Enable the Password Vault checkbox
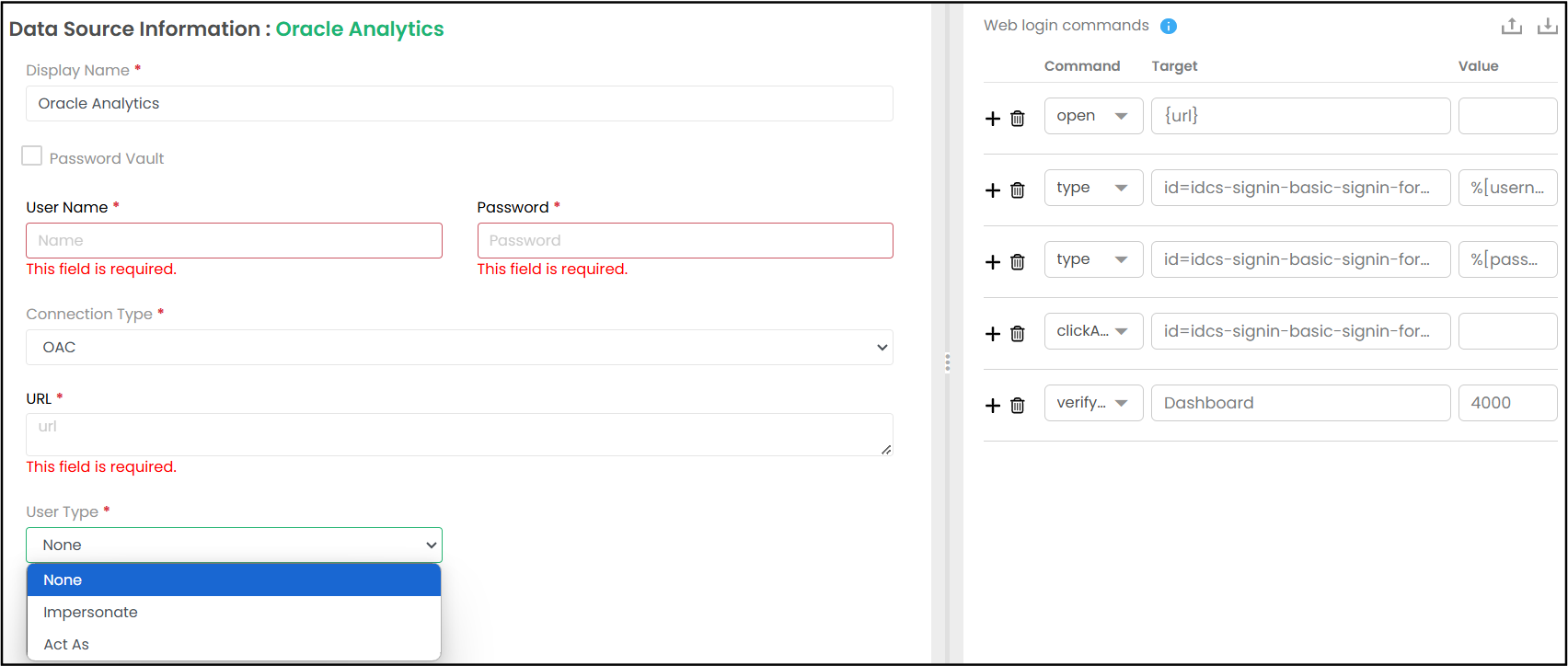 [32, 155]
